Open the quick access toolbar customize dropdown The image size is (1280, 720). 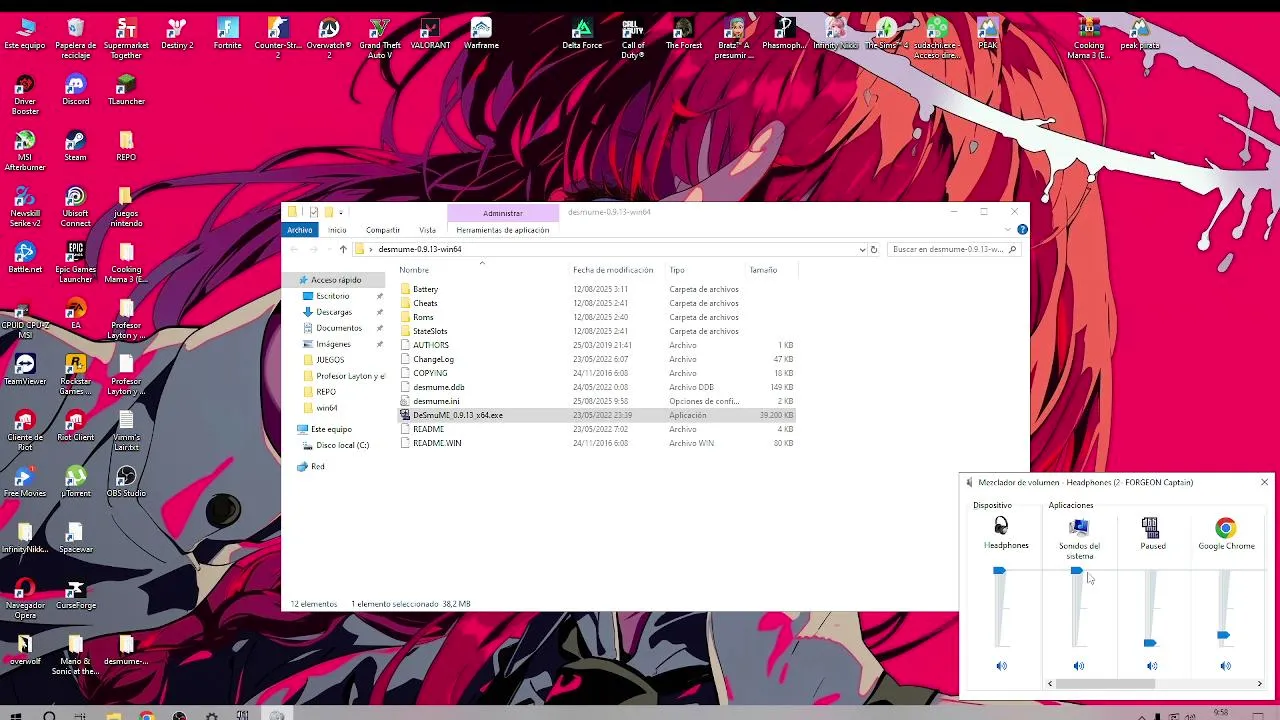coord(341,212)
